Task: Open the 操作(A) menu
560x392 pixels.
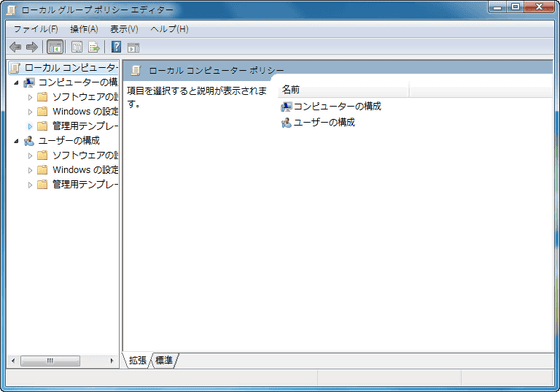Action: click(x=84, y=29)
